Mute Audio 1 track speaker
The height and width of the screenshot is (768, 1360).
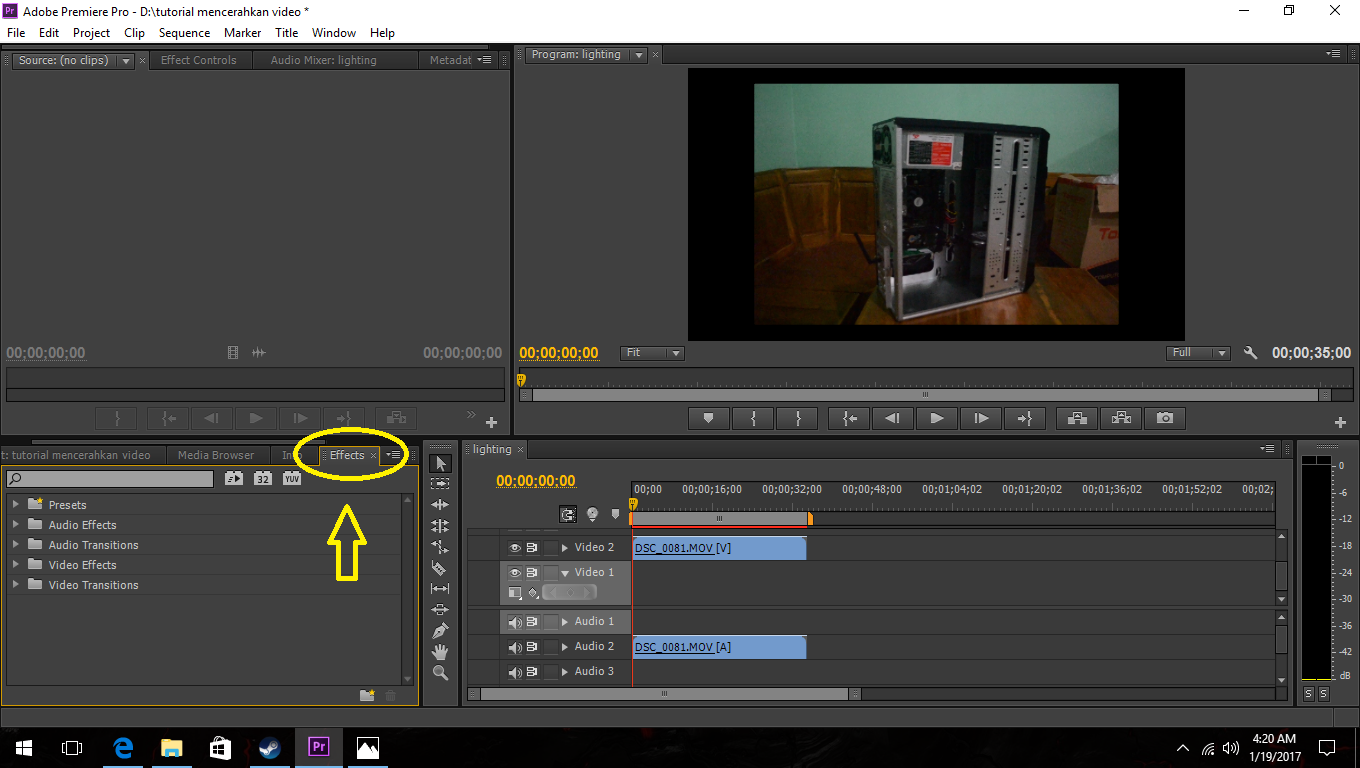point(515,622)
